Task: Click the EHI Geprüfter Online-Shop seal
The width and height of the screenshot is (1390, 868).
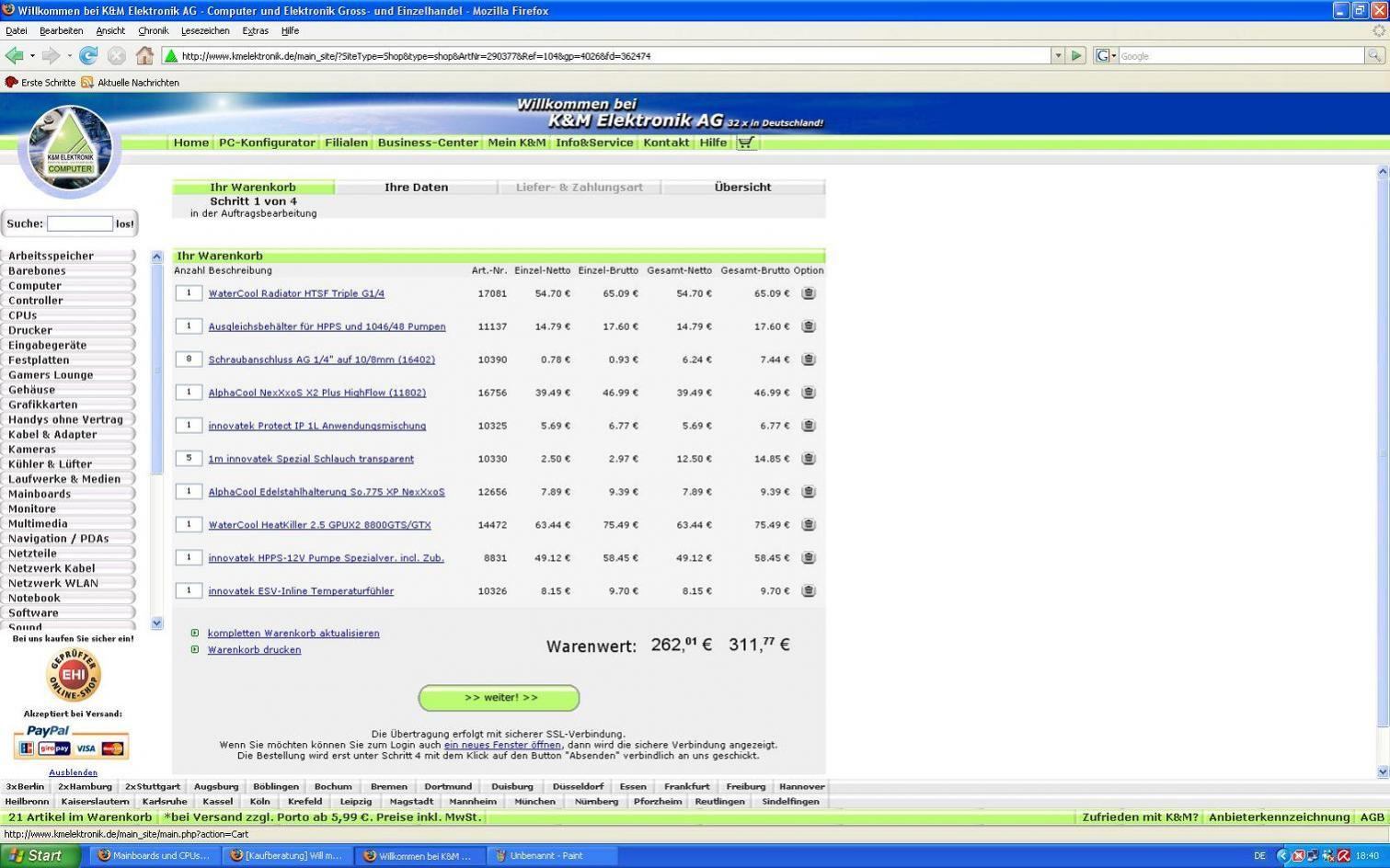Action: (x=74, y=676)
